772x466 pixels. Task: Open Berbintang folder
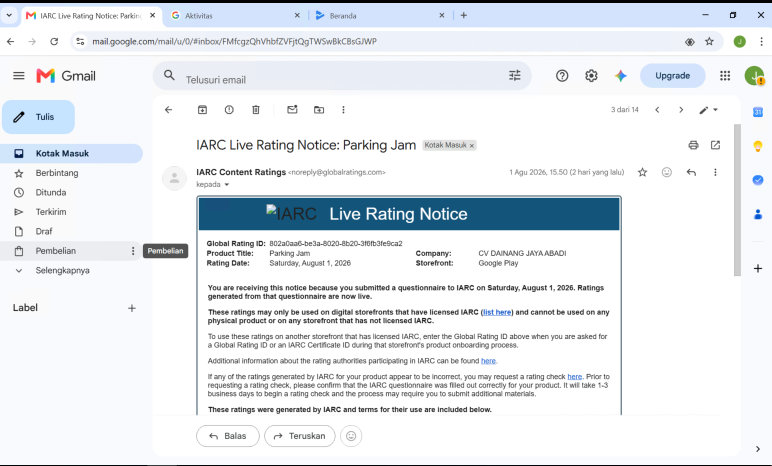click(x=71, y=173)
